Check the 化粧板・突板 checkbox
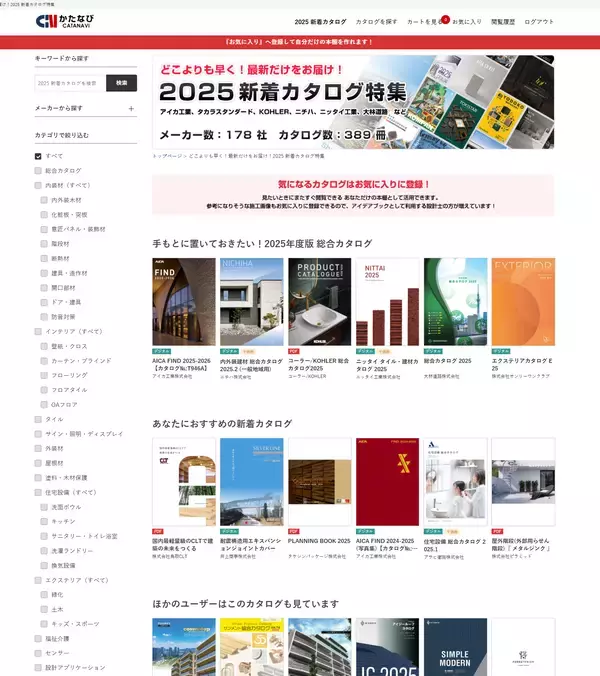The width and height of the screenshot is (600, 676). pyautogui.click(x=44, y=215)
